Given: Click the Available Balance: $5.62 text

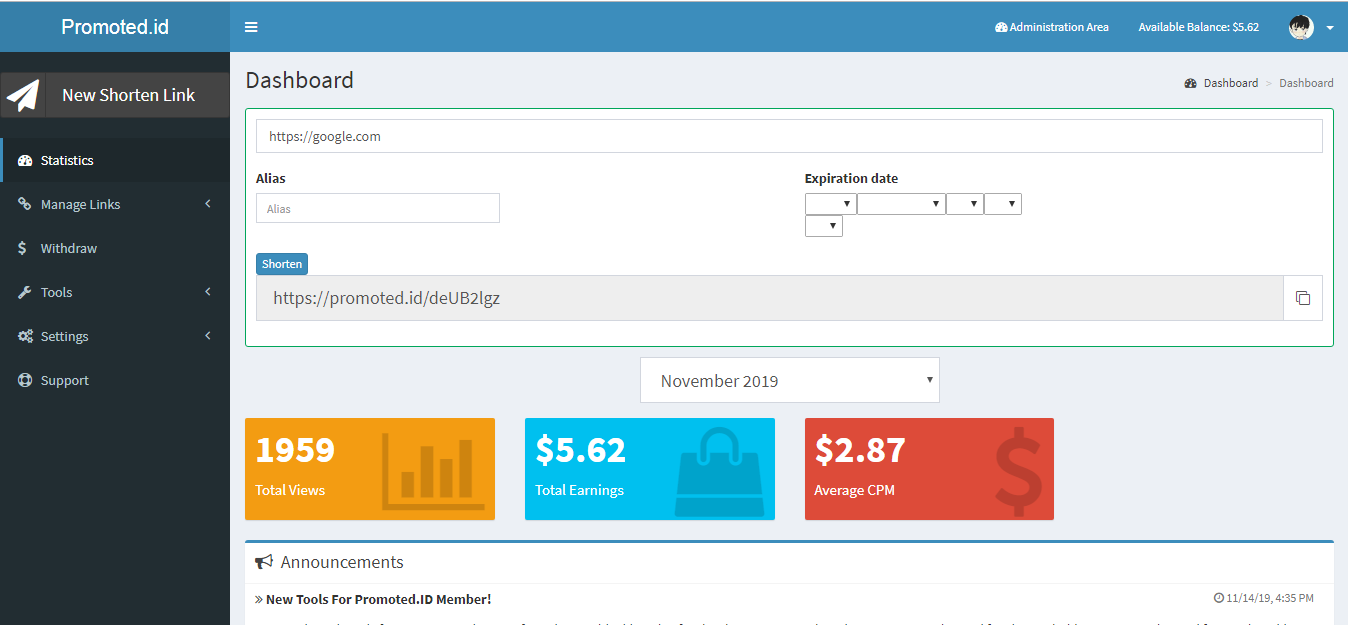Looking at the screenshot, I should pyautogui.click(x=1198, y=27).
